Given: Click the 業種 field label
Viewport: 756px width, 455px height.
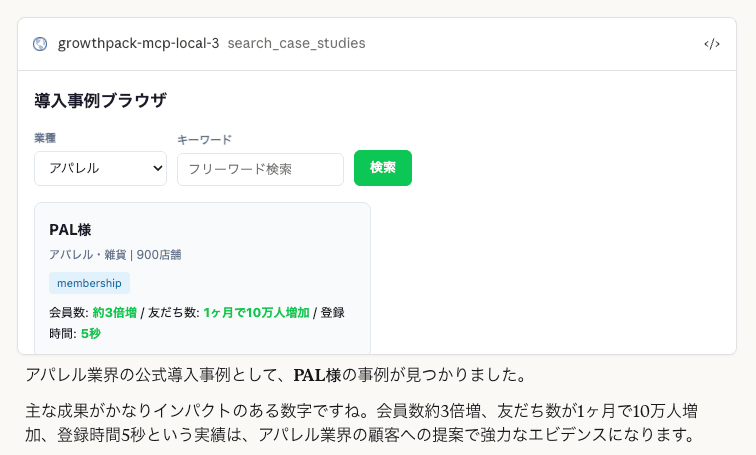Looking at the screenshot, I should [45, 137].
